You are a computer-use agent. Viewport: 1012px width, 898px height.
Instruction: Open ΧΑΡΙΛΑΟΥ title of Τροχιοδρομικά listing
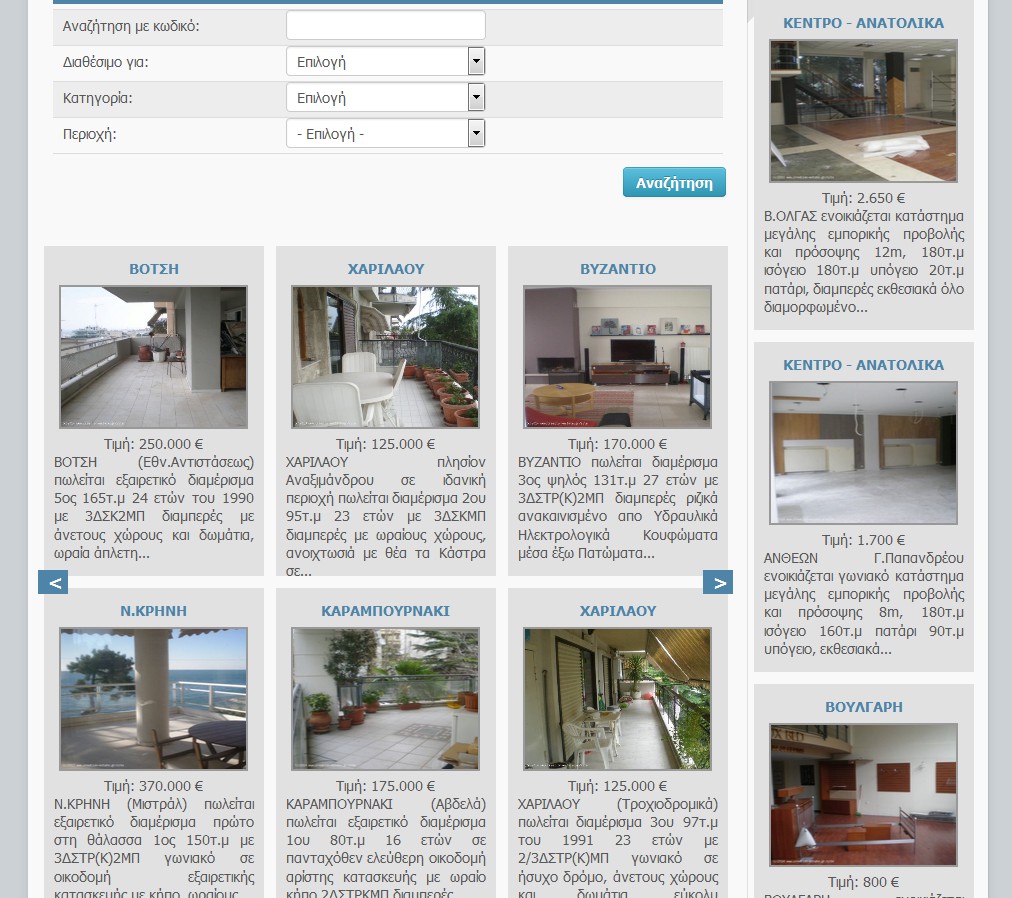618,611
